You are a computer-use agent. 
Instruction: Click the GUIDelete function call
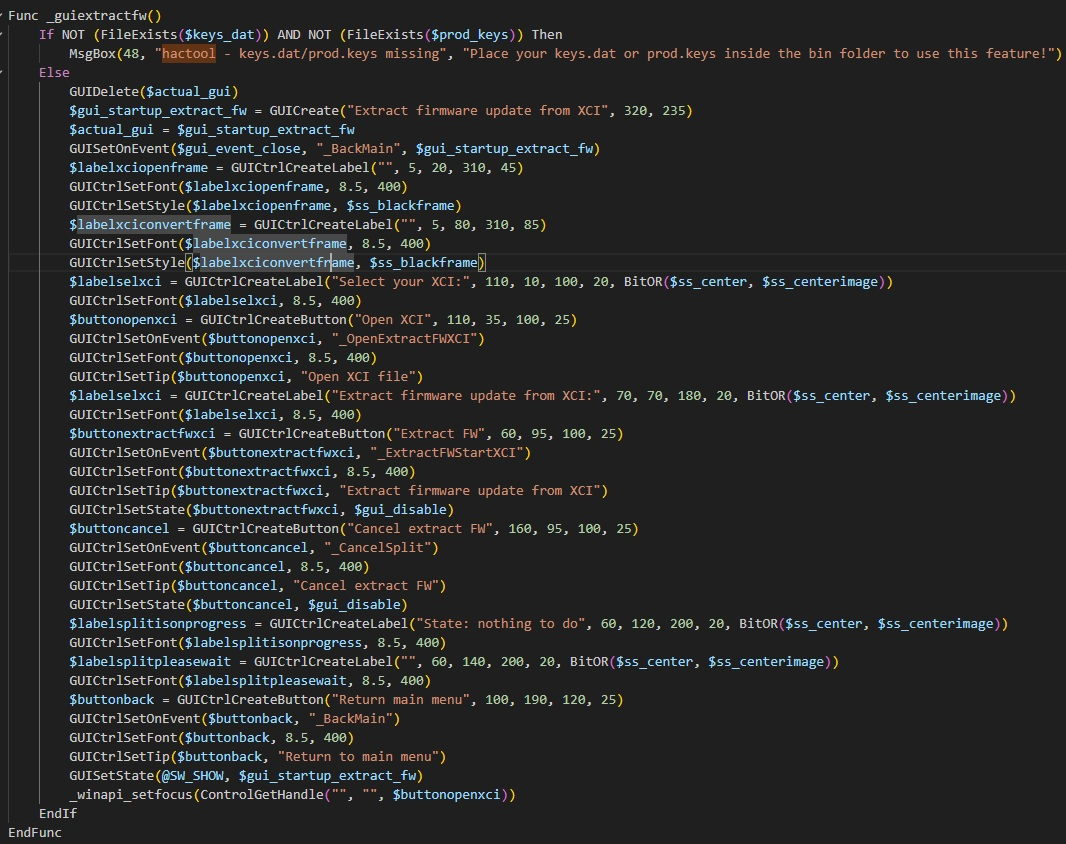103,92
